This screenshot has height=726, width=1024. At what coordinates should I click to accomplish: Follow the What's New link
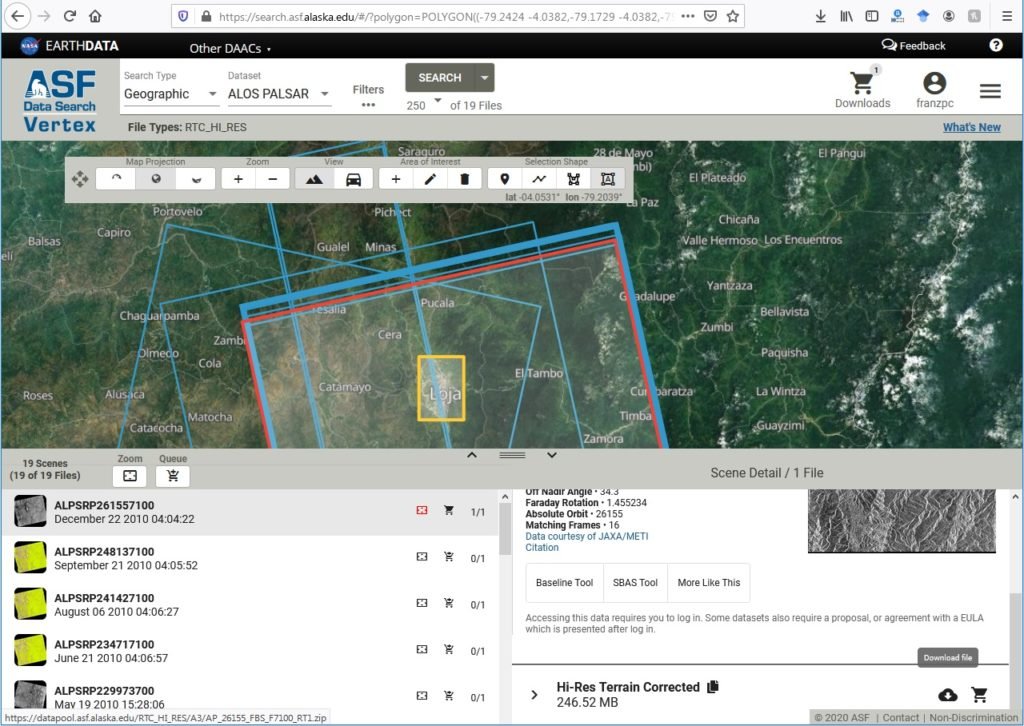pos(971,127)
